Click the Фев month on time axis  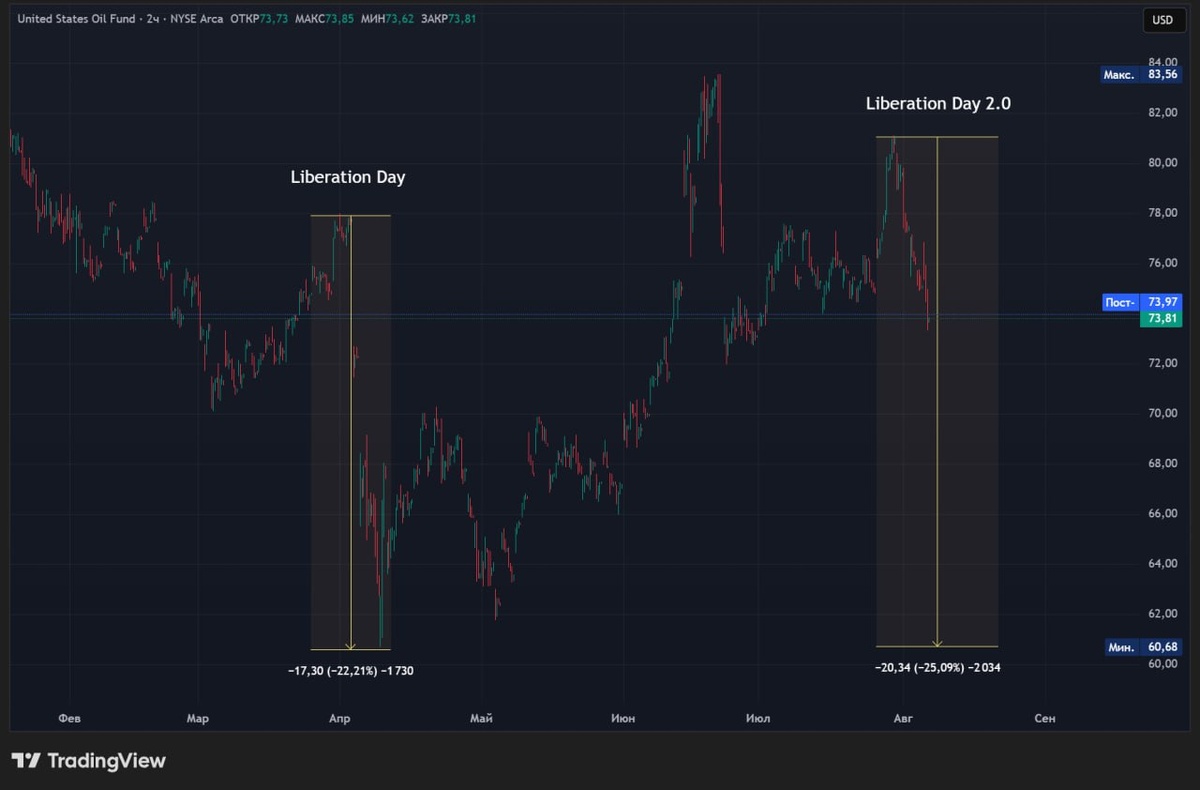click(x=69, y=718)
